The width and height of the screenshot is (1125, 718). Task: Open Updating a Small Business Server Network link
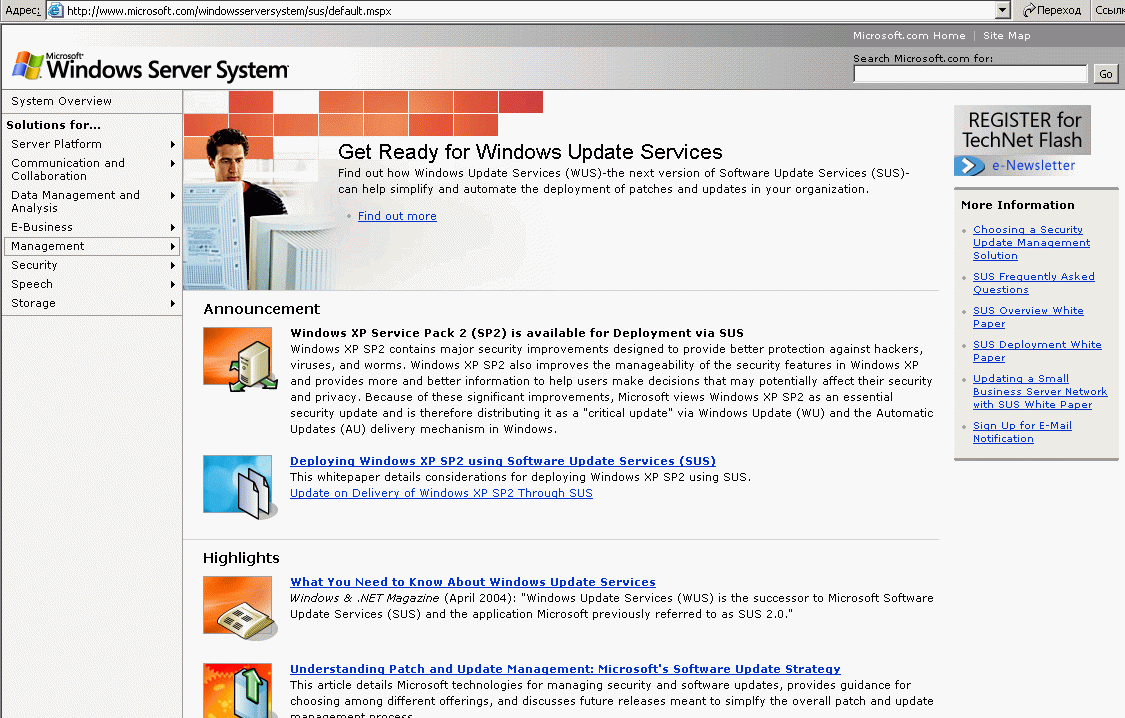pos(1040,392)
